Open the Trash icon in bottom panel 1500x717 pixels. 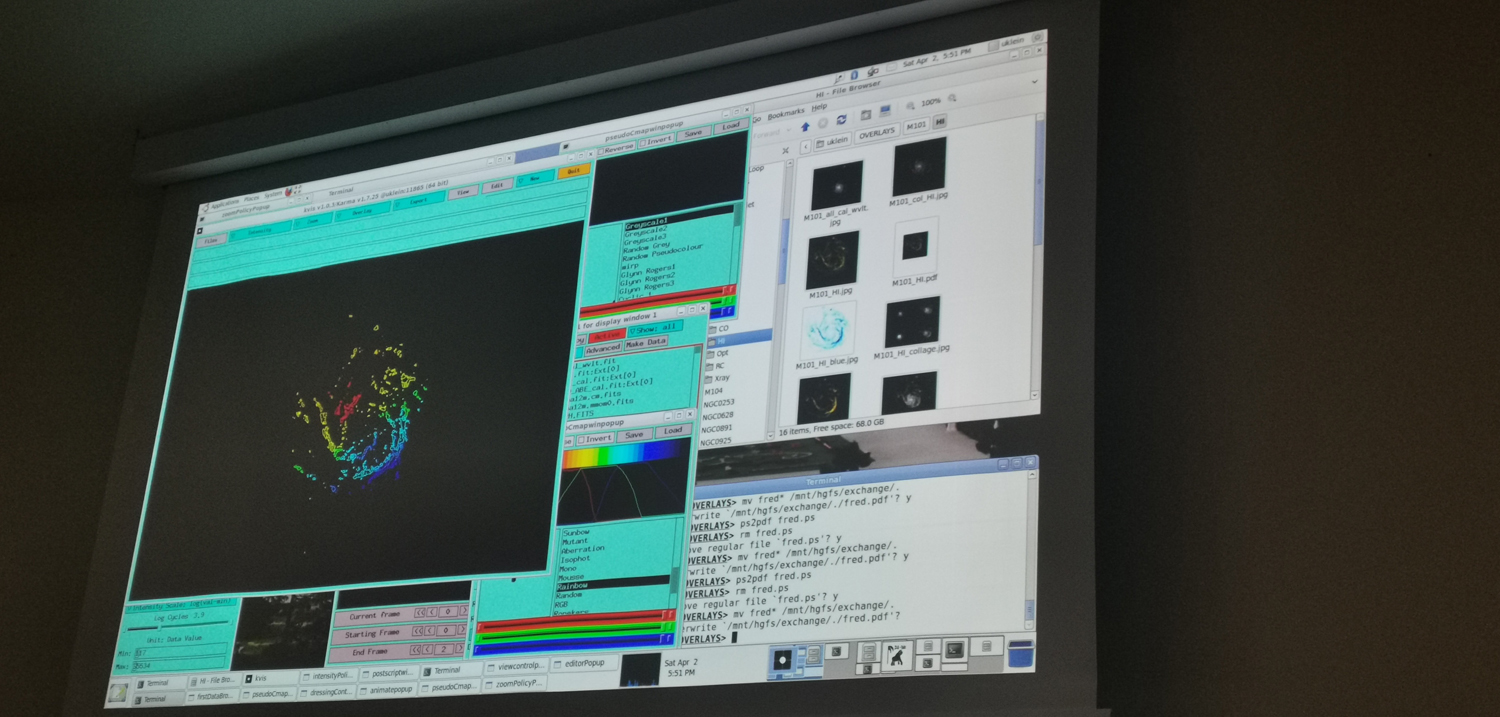(1021, 654)
